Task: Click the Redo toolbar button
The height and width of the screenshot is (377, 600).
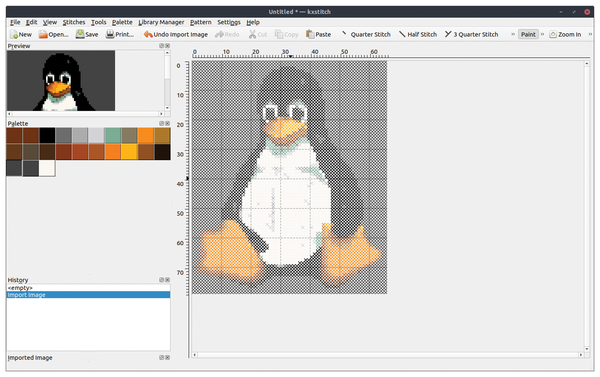Action: click(x=227, y=34)
